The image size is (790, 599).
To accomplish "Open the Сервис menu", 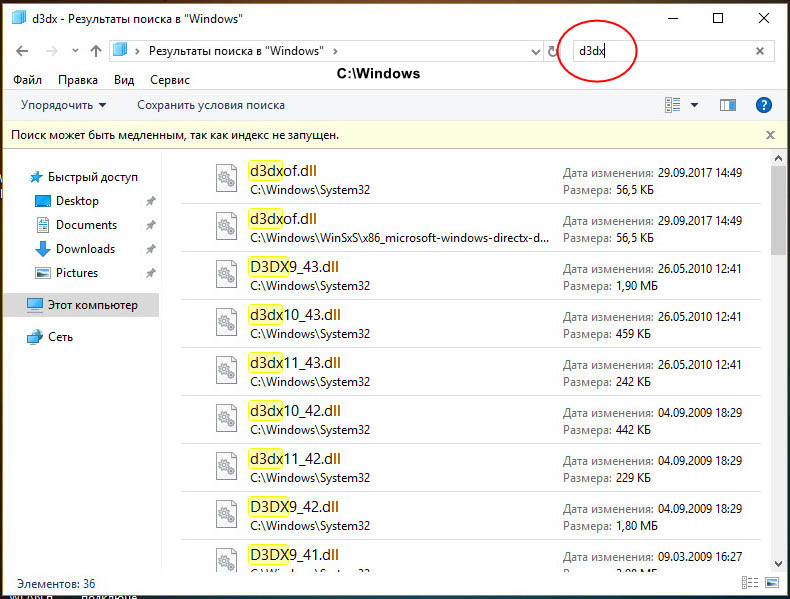I will click(x=170, y=80).
